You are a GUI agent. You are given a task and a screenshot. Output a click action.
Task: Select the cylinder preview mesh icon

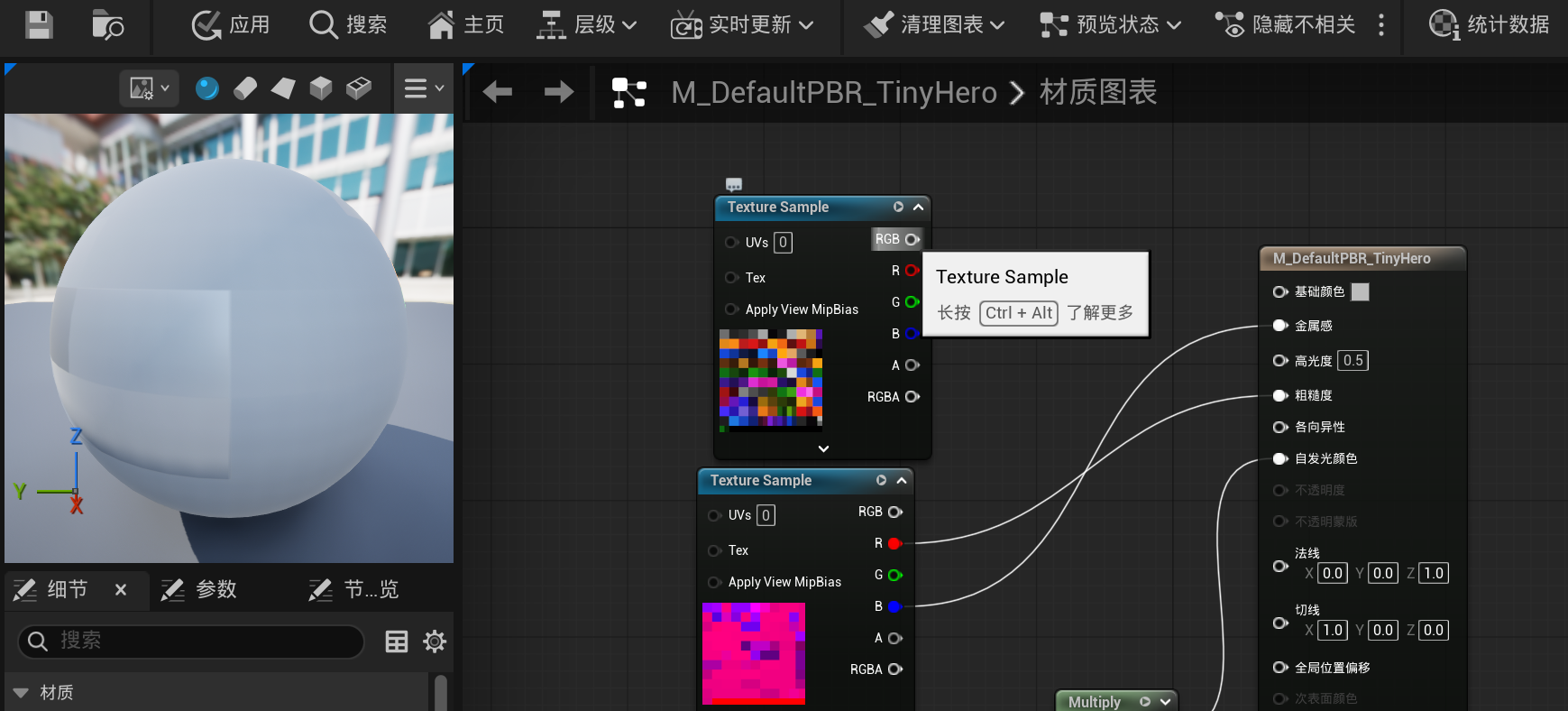point(245,88)
